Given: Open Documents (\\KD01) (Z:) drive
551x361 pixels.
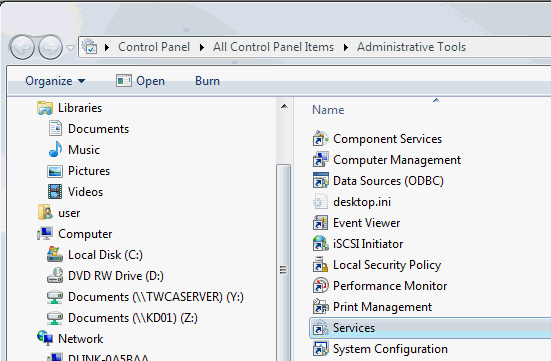Looking at the screenshot, I should click(133, 318).
